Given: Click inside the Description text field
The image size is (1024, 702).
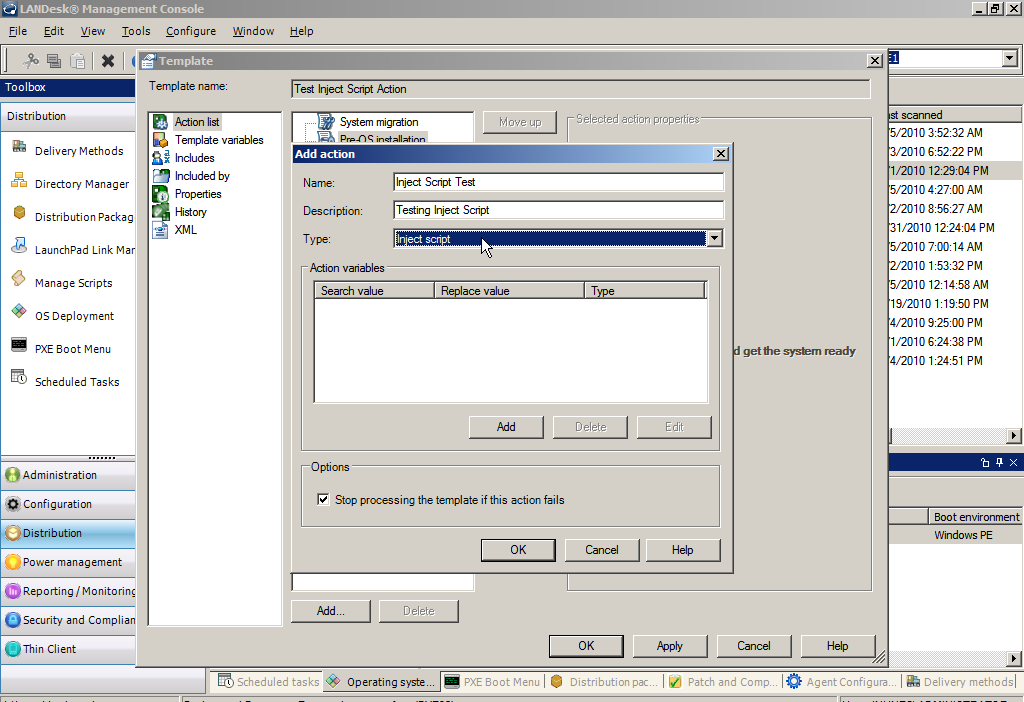Looking at the screenshot, I should [558, 210].
